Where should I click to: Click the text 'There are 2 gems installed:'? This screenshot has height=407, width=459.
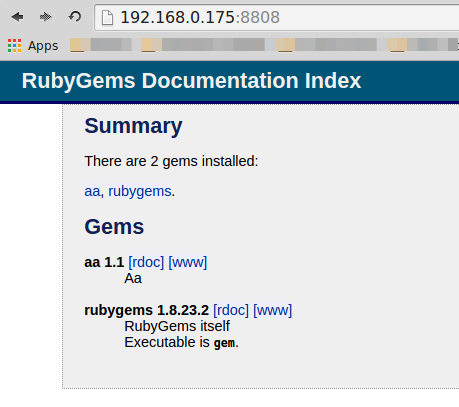[171, 161]
